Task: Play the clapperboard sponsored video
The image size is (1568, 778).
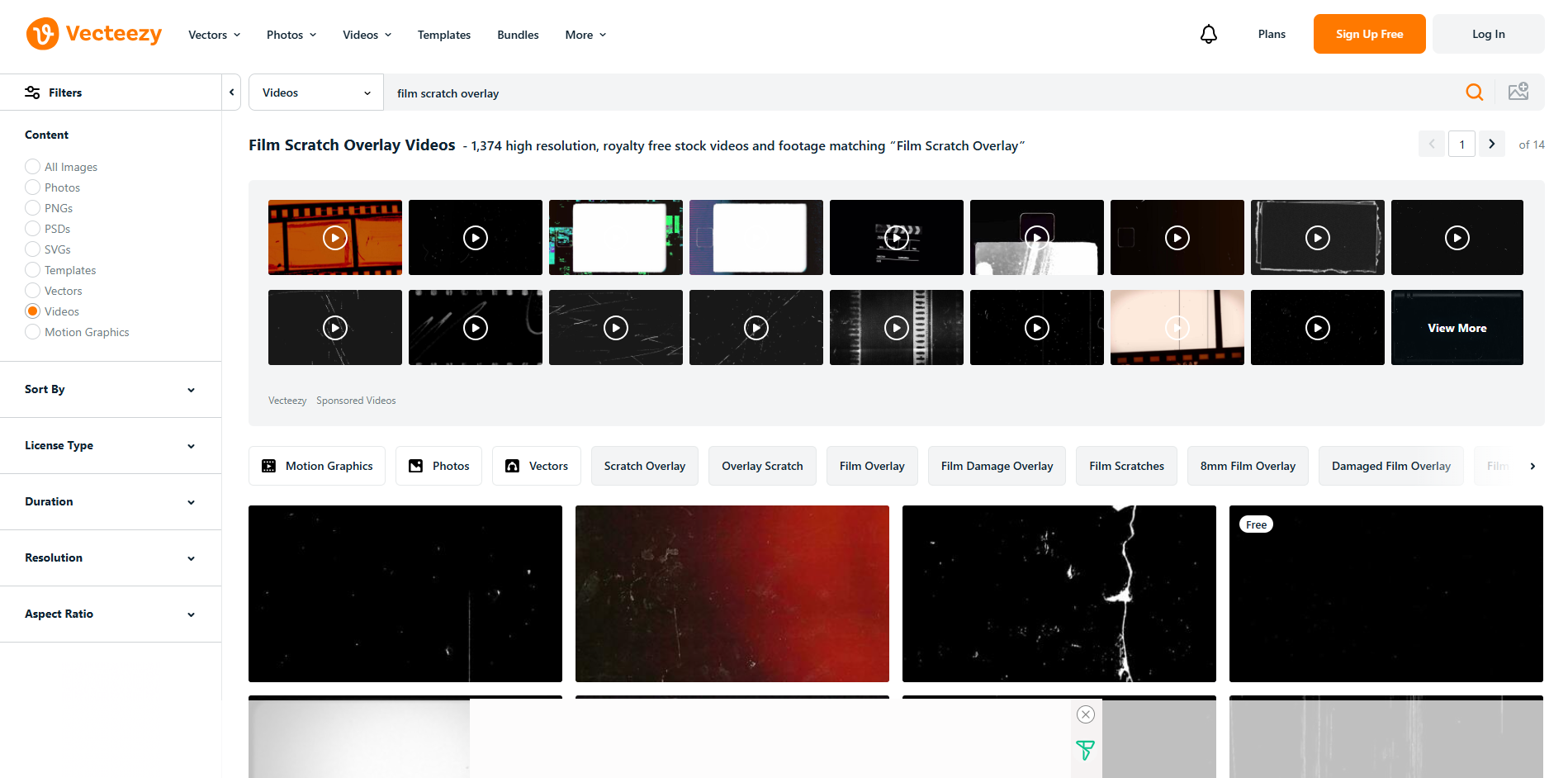Action: click(x=897, y=238)
